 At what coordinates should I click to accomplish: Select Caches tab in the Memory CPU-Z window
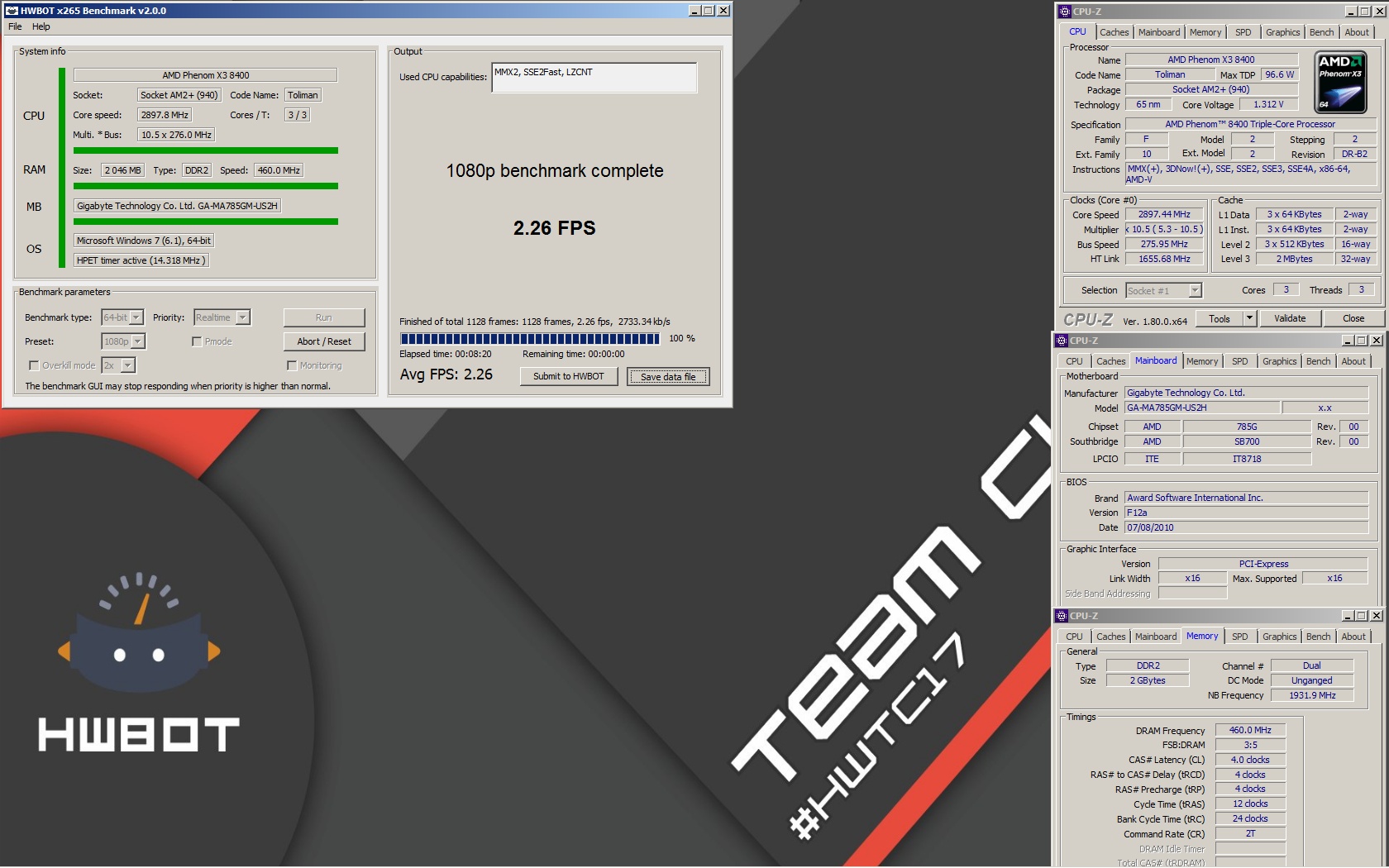[1110, 637]
